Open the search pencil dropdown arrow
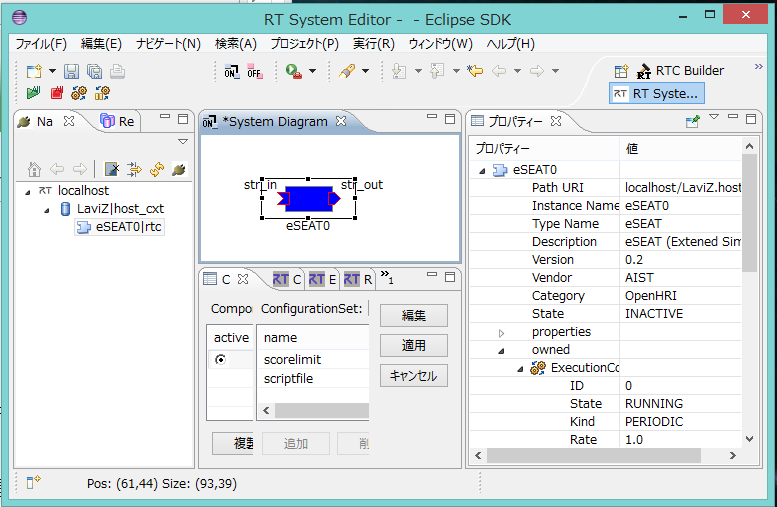This screenshot has height=507, width=777. click(365, 71)
